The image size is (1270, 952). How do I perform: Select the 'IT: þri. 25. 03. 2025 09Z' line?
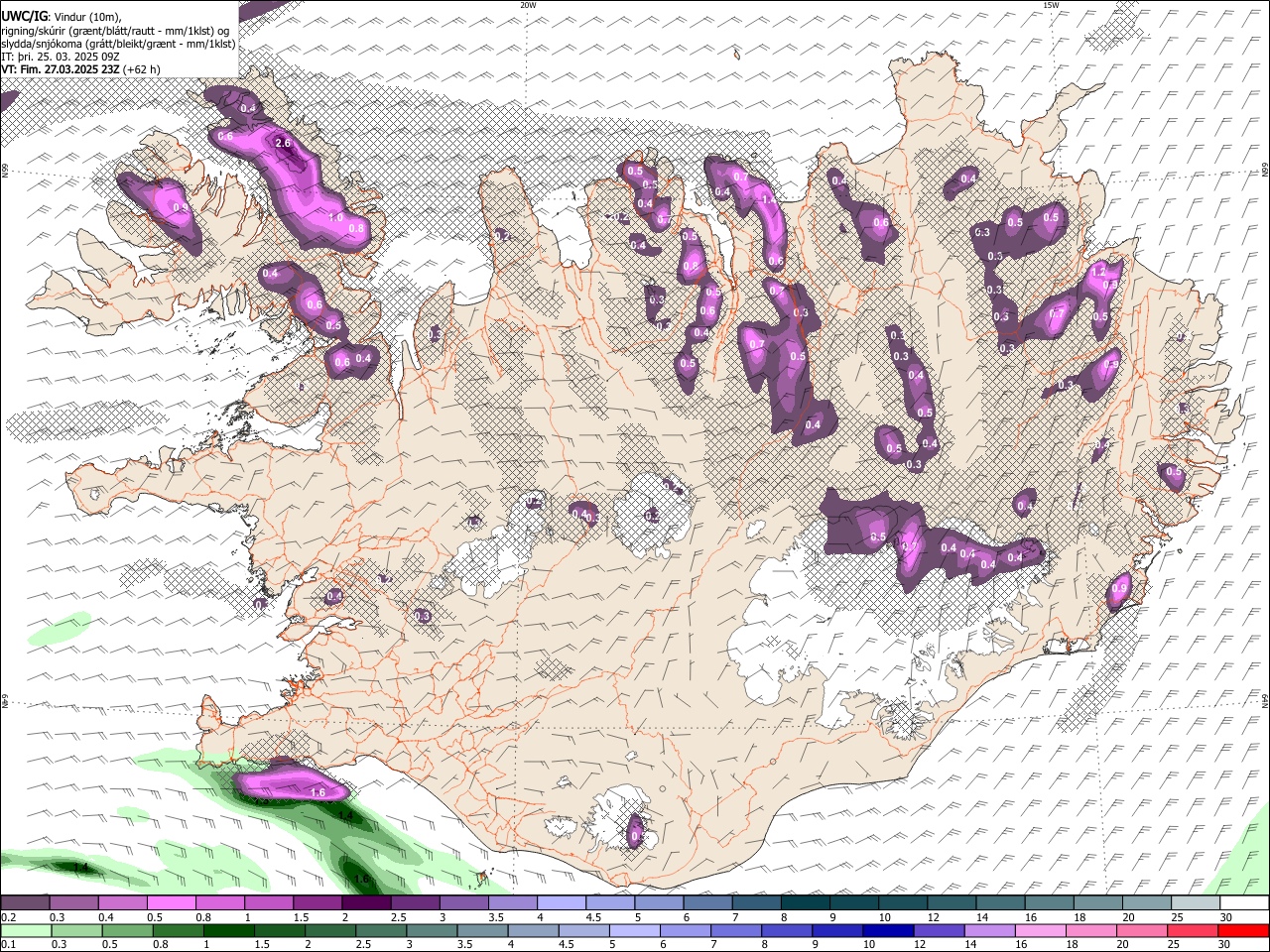pos(61,57)
